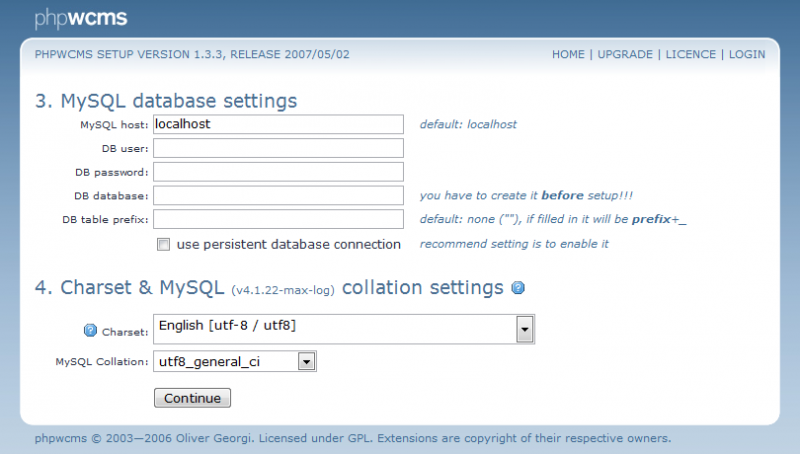The image size is (800, 454).
Task: Click into the MySQL host field
Action: (278, 124)
